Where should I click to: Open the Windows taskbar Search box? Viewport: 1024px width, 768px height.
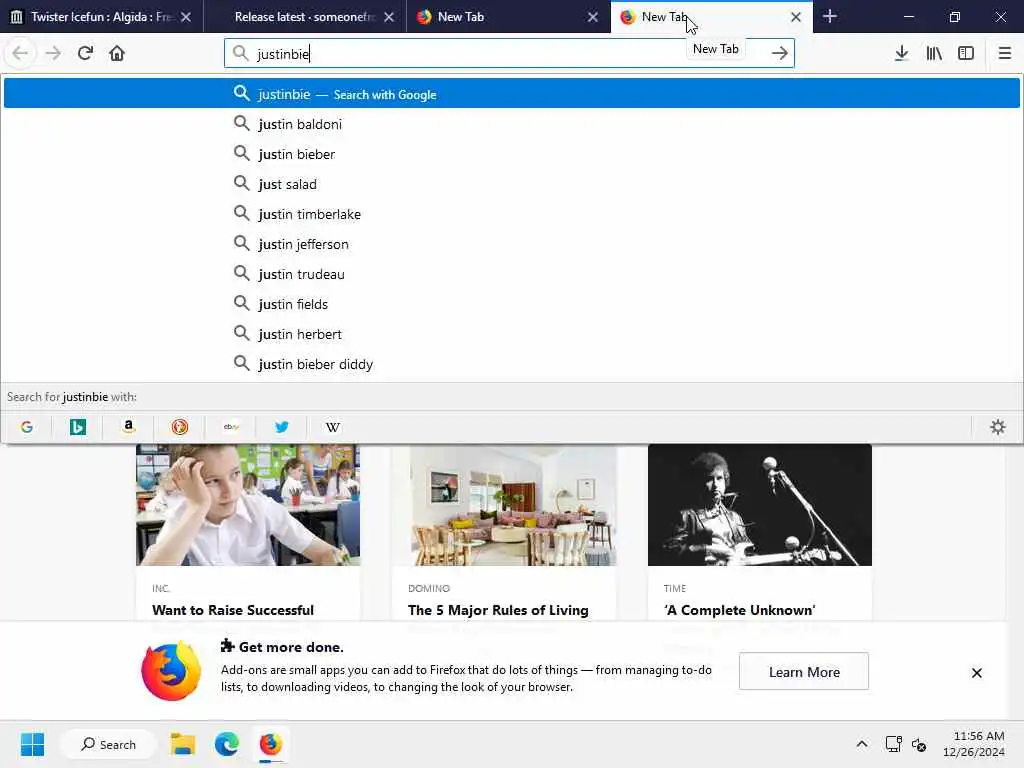[x=108, y=744]
